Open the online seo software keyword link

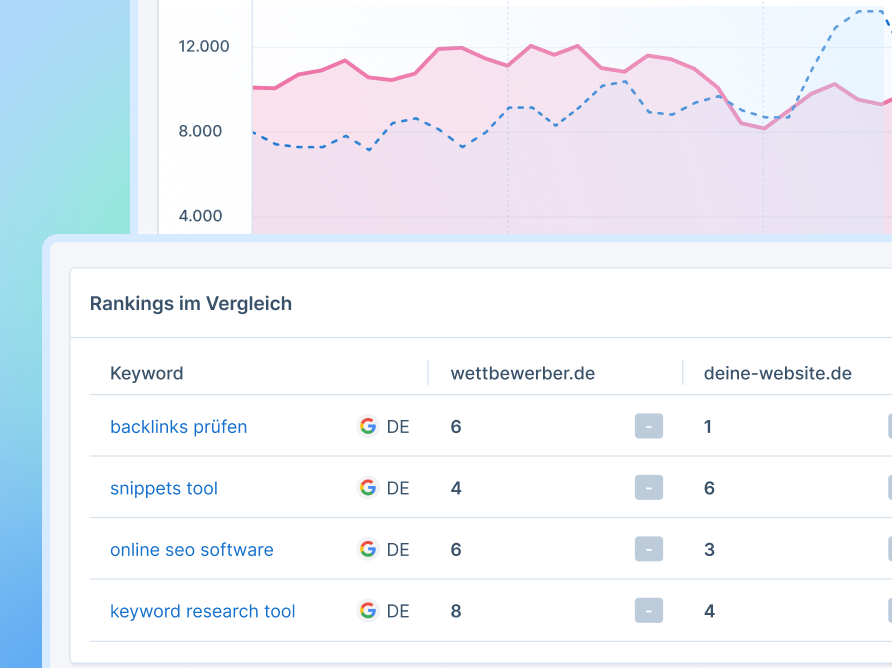[x=192, y=550]
